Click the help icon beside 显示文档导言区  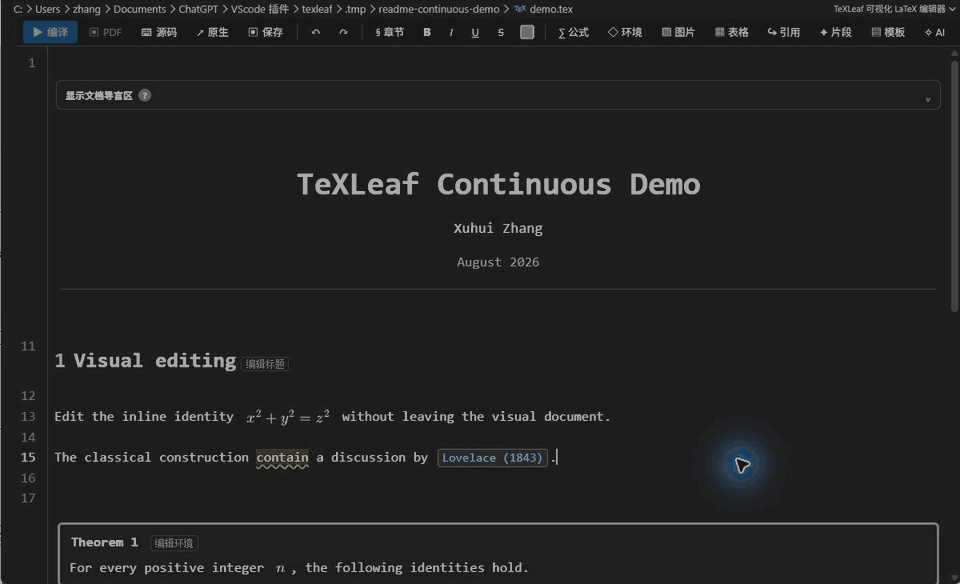(144, 95)
